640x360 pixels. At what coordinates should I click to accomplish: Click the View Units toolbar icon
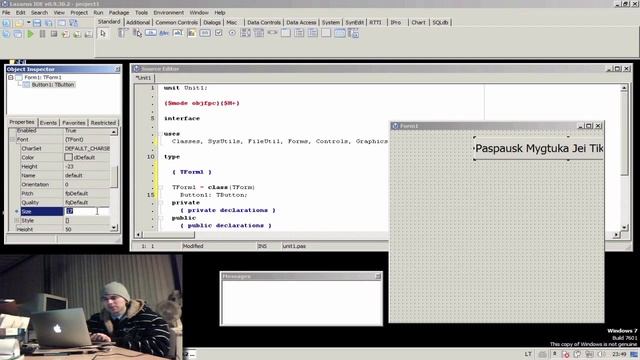point(7,34)
